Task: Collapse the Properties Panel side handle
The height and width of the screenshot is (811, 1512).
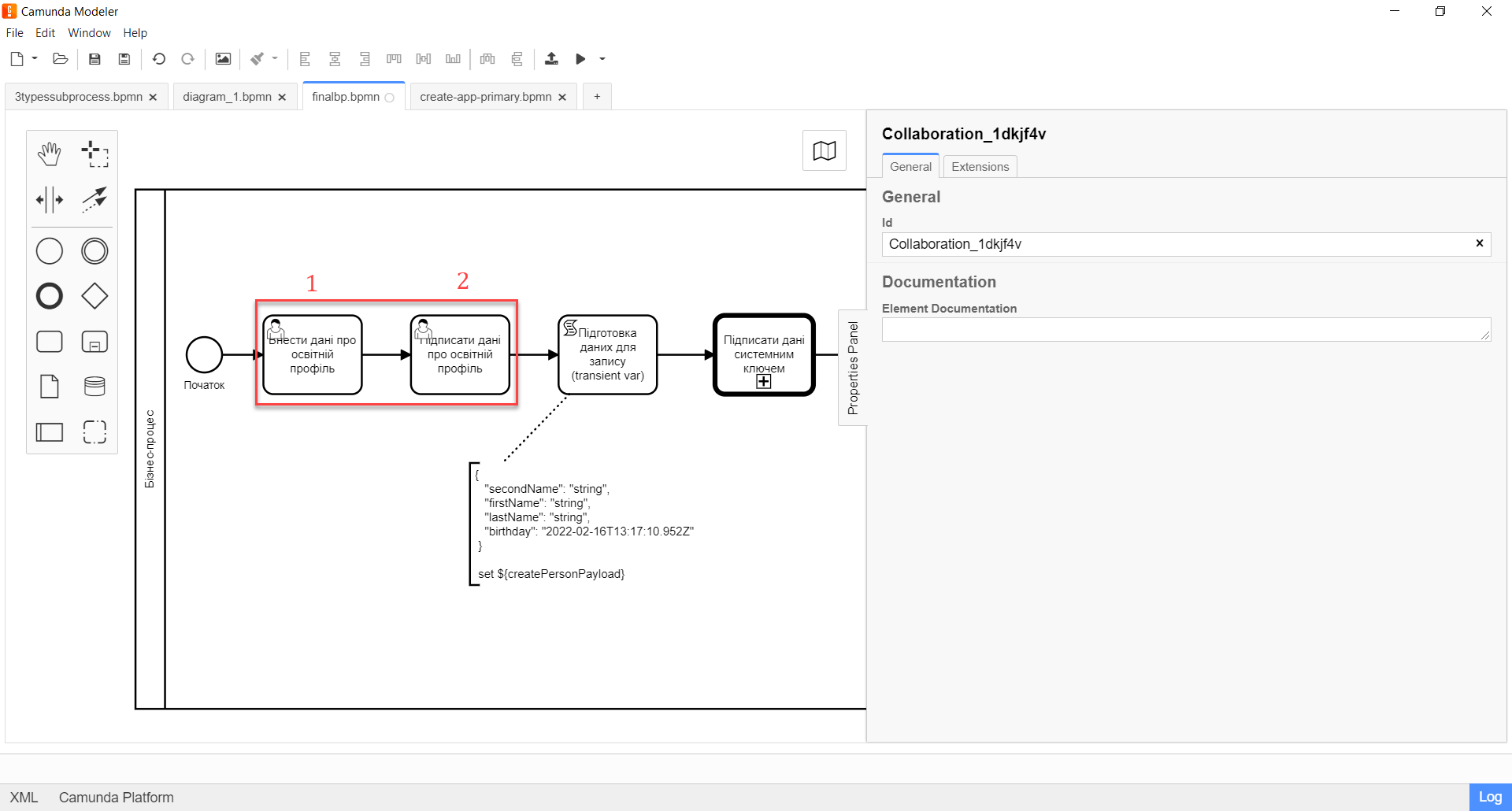Action: (852, 368)
